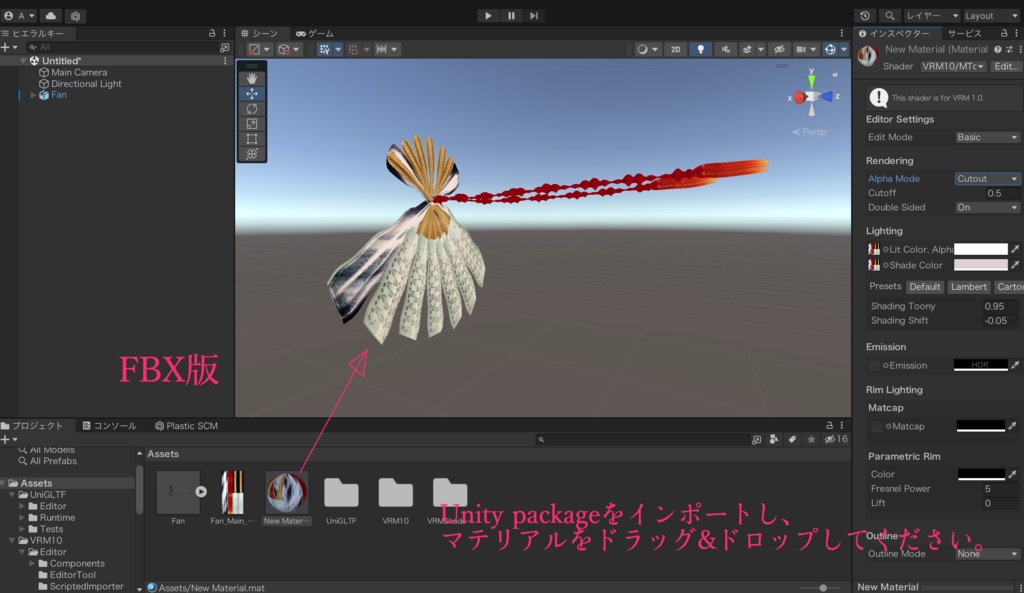1024x593 pixels.
Task: Click the Step frame button
Action: 534,16
